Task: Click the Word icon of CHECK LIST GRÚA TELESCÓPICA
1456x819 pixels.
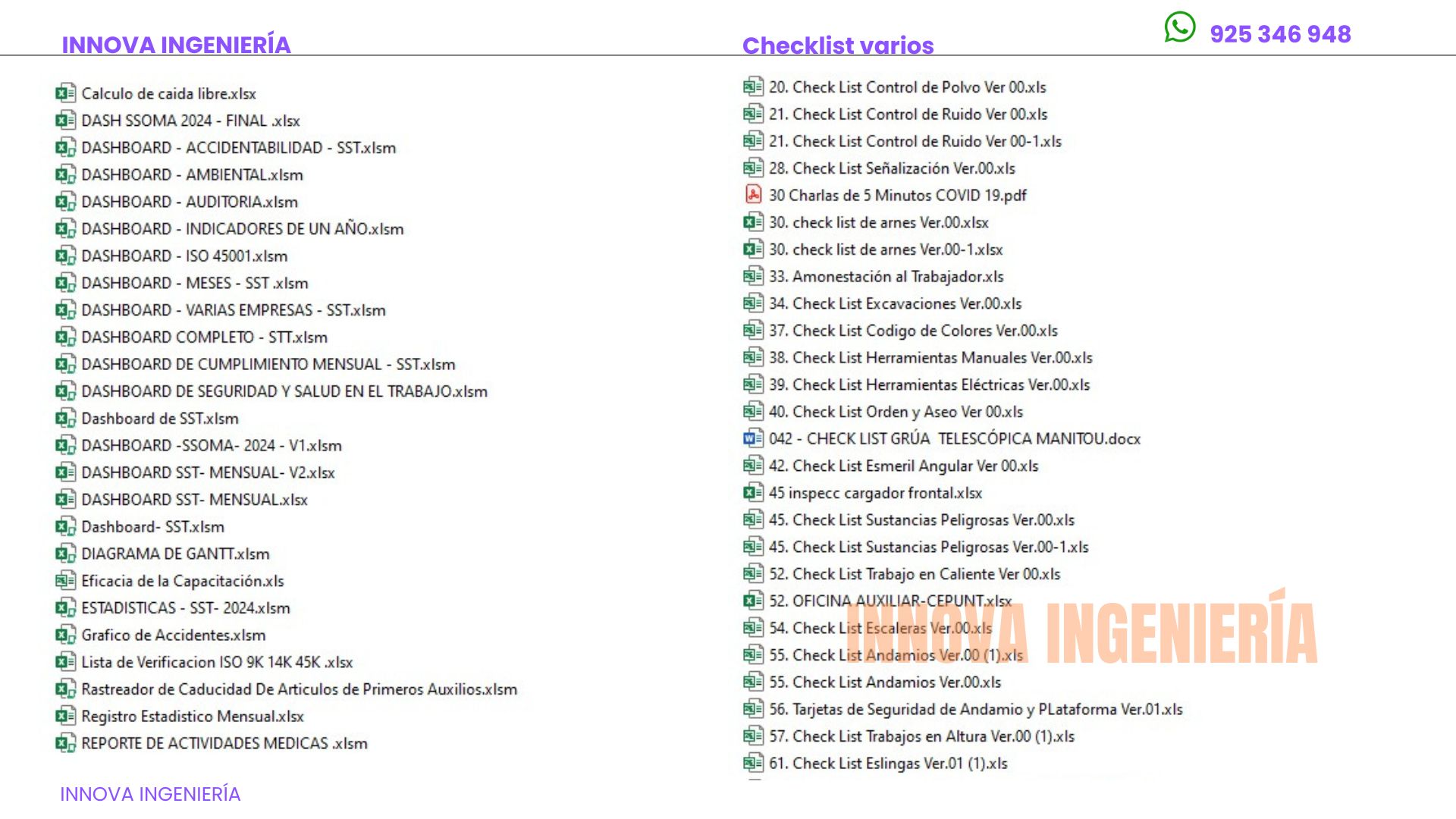Action: 752,438
